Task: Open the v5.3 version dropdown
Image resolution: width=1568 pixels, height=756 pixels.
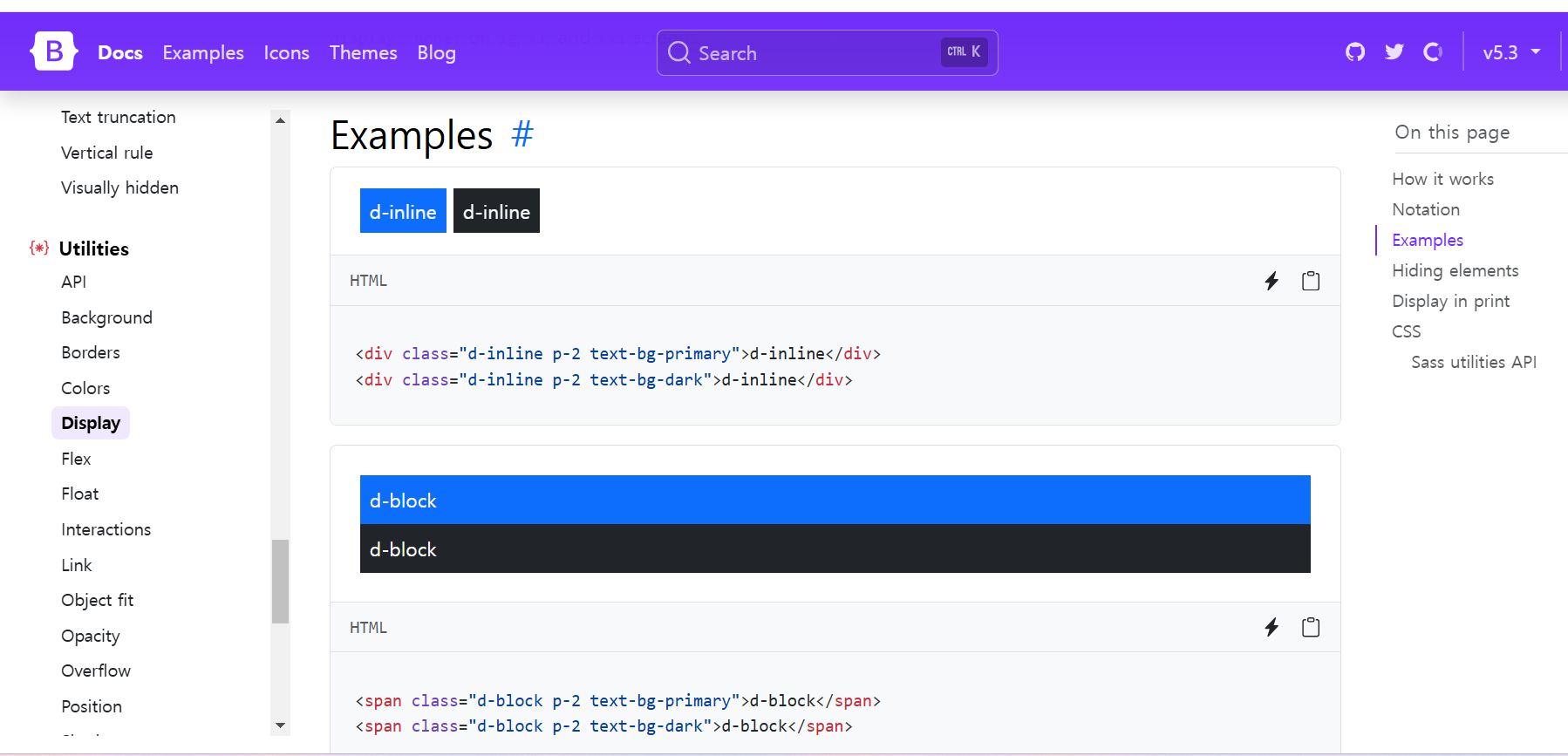Action: (1511, 52)
